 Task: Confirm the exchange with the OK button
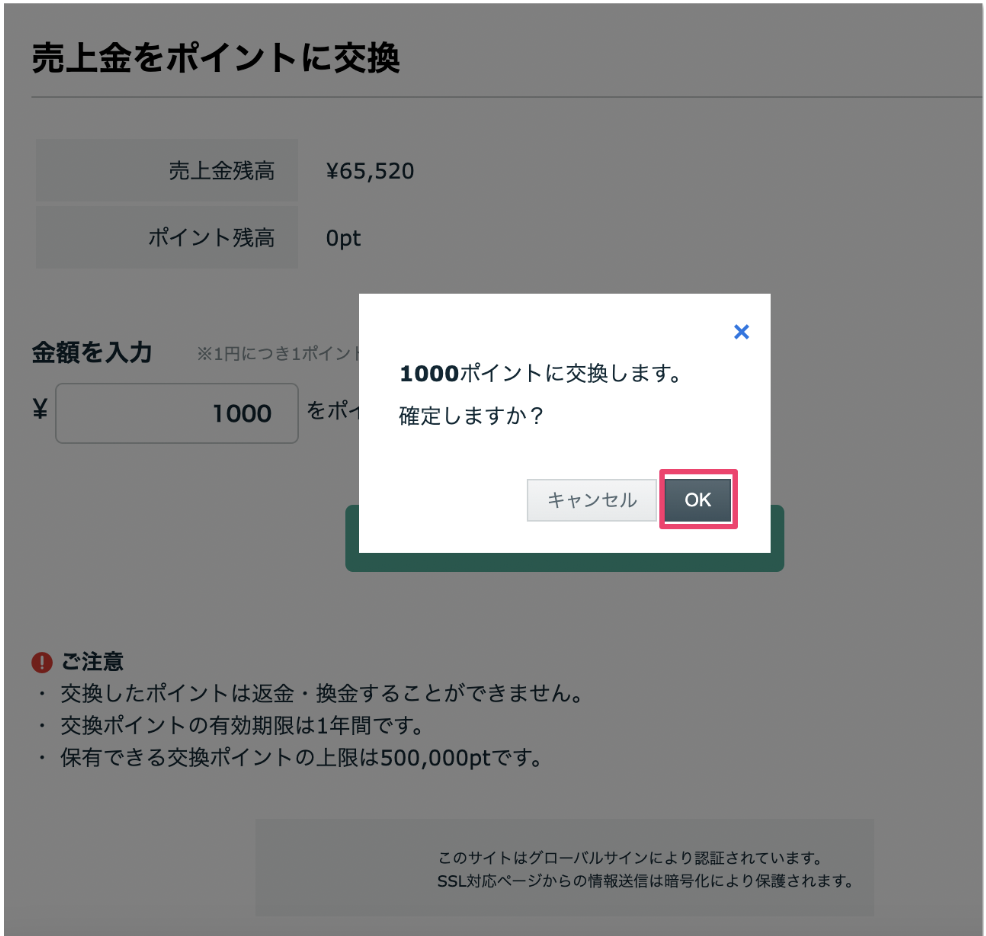pyautogui.click(x=698, y=499)
